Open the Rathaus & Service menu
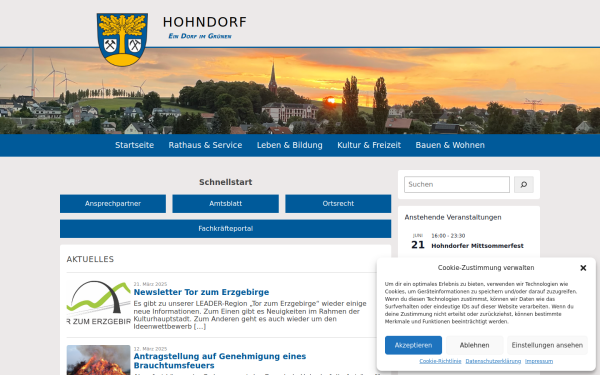Image resolution: width=600 pixels, height=375 pixels. click(x=205, y=145)
